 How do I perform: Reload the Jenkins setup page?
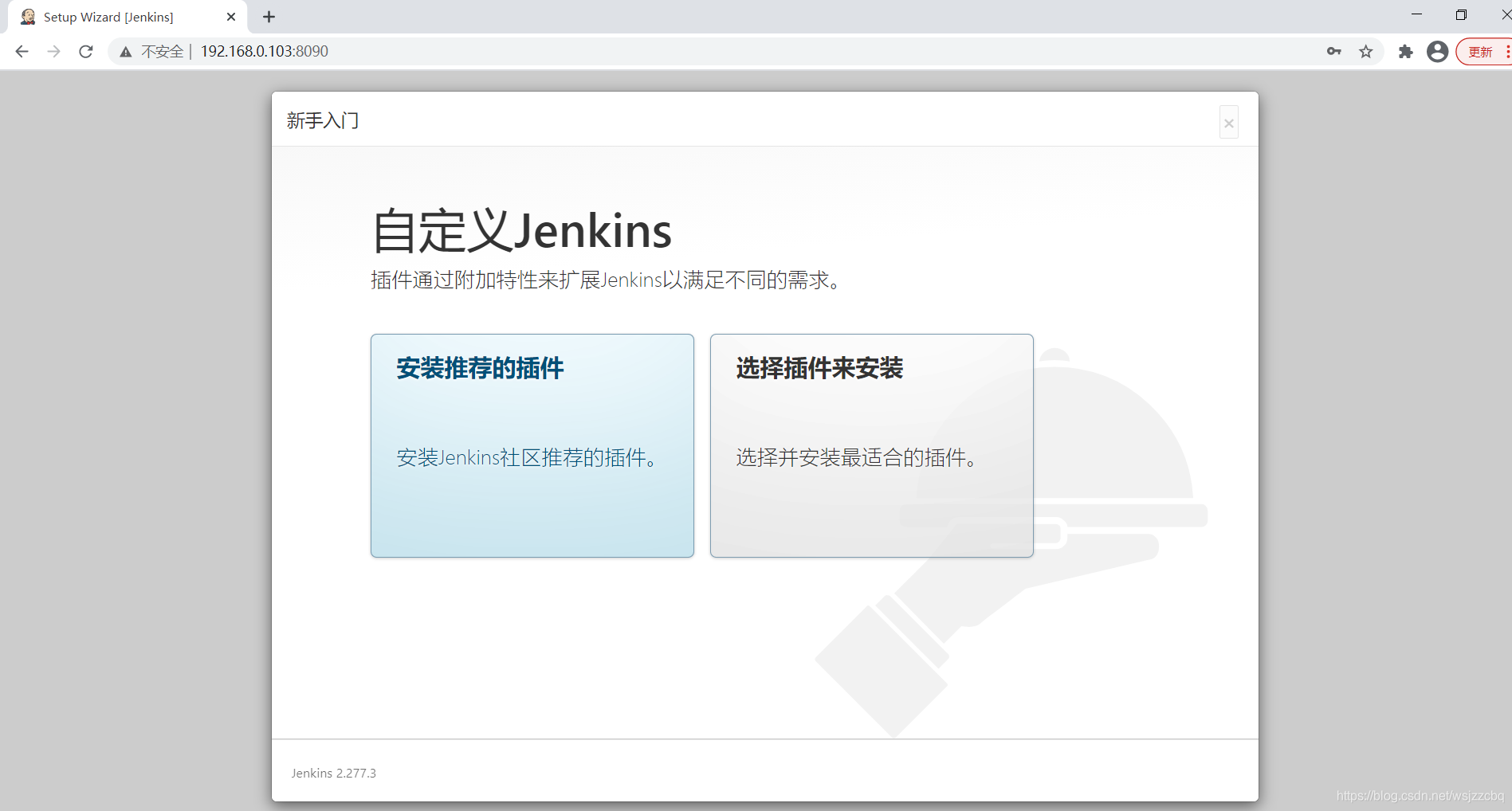click(86, 52)
